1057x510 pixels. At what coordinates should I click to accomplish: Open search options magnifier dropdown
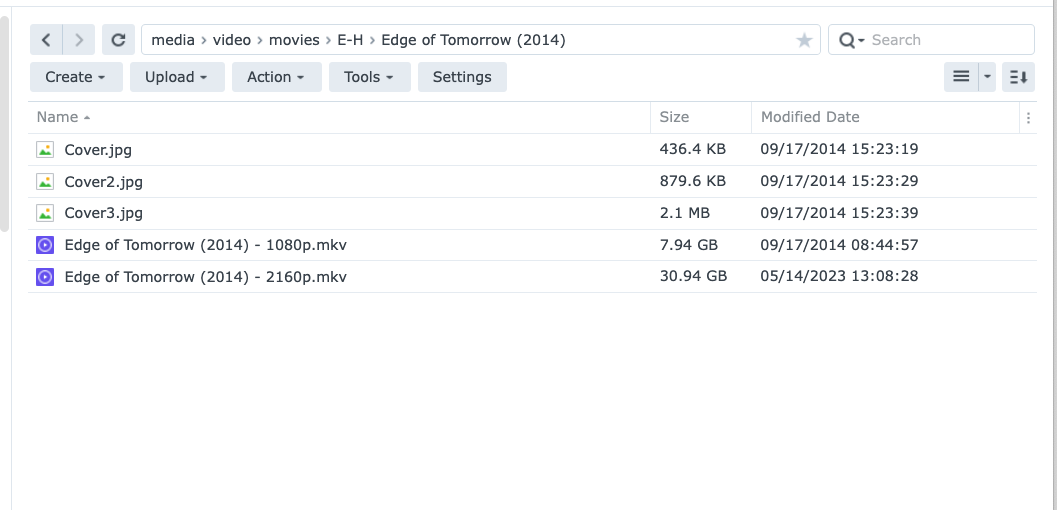852,40
